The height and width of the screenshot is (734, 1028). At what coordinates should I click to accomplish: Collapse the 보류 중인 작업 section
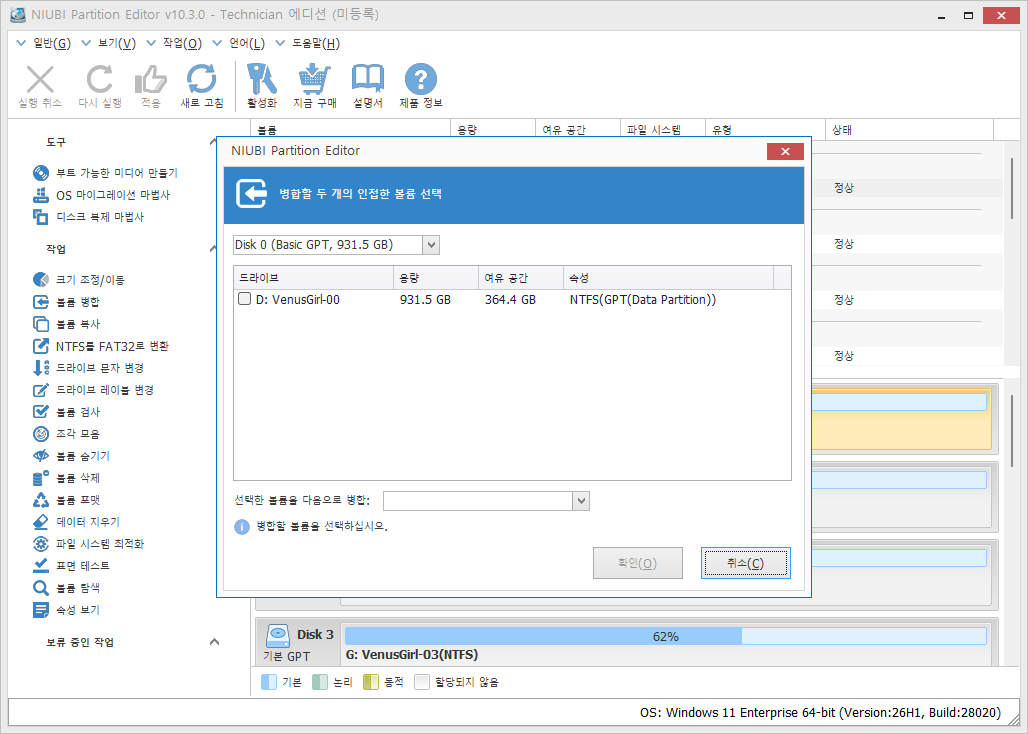[x=214, y=642]
